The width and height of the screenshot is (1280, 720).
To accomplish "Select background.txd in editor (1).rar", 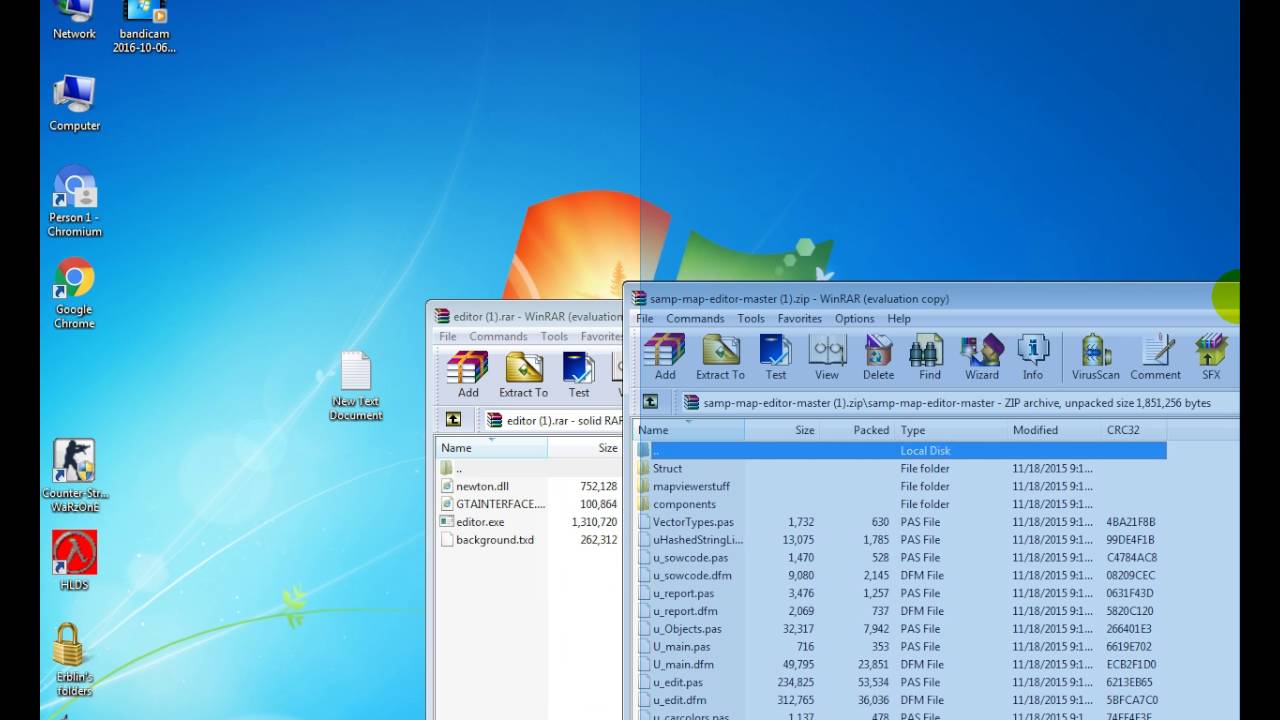I will click(x=530, y=540).
